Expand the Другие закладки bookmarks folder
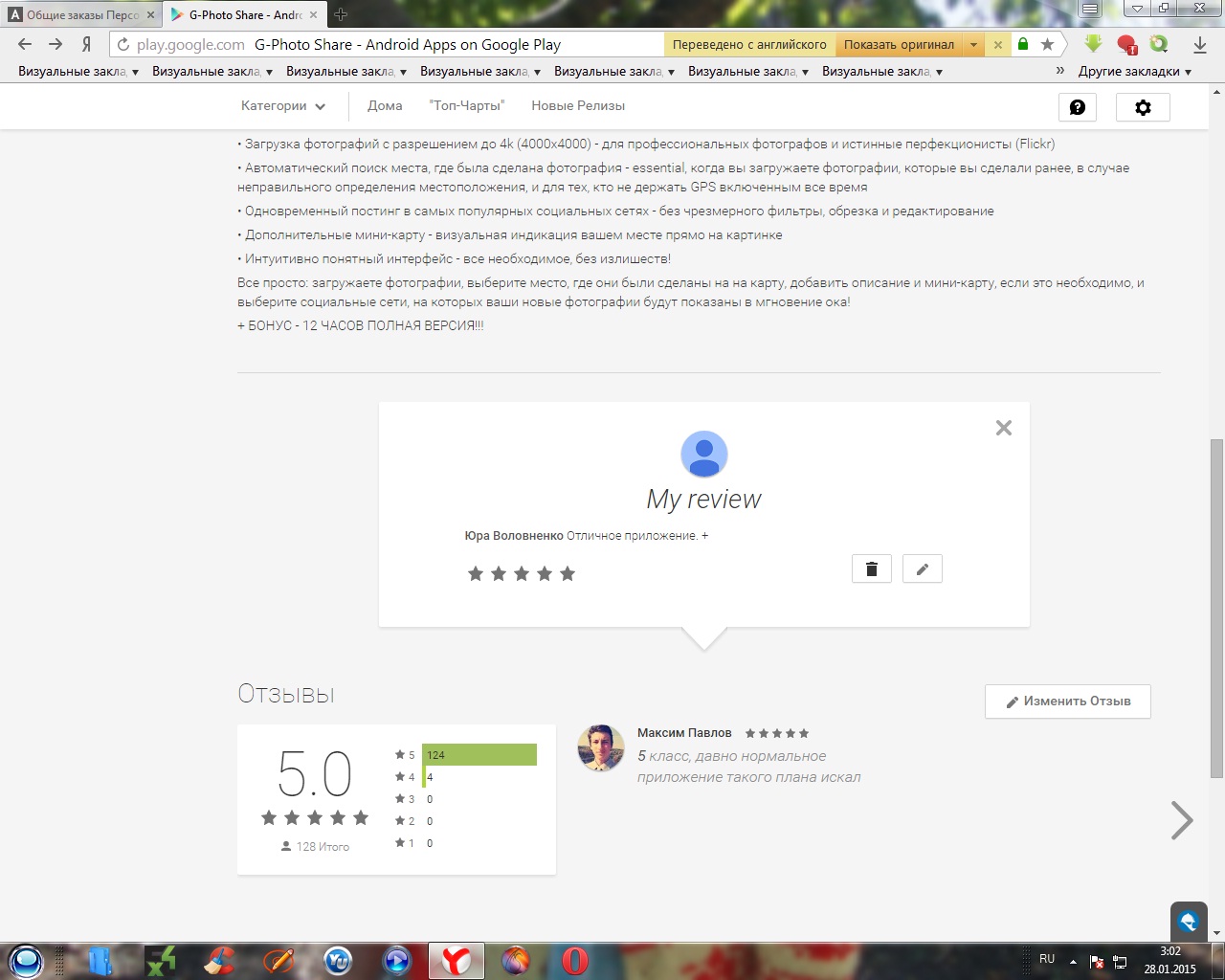The height and width of the screenshot is (980, 1225). point(1135,72)
